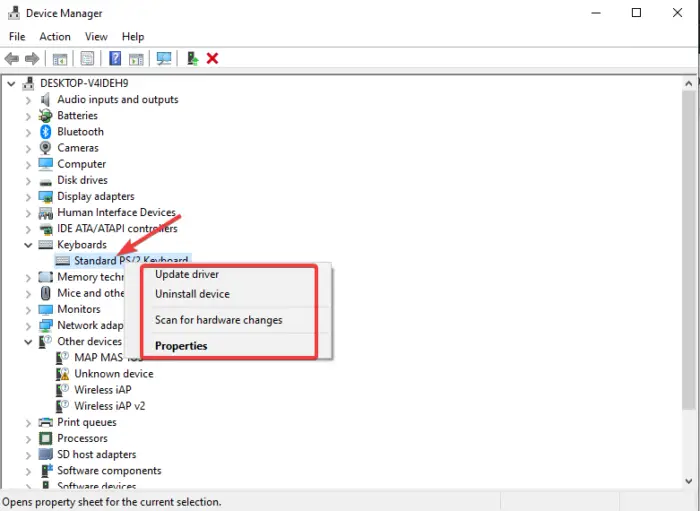This screenshot has height=511, width=700.
Task: Click the Processors chip icon
Action: (46, 438)
